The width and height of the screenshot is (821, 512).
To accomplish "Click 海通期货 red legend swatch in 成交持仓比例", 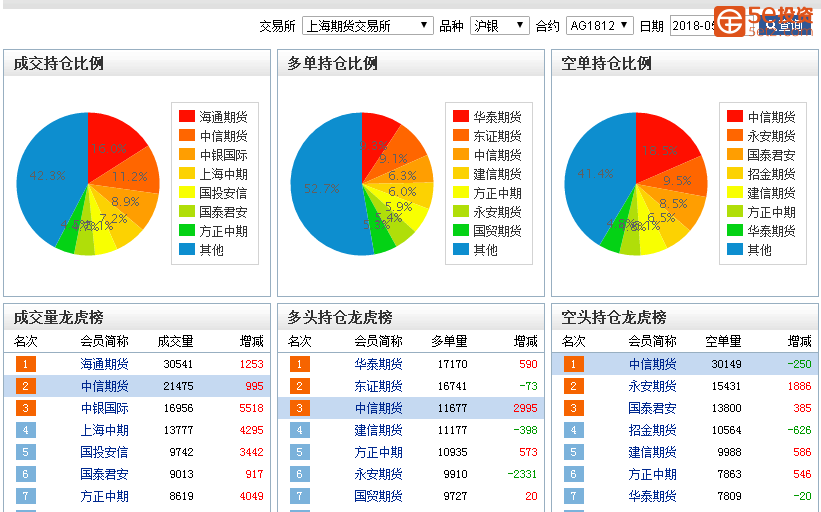I will (x=187, y=116).
